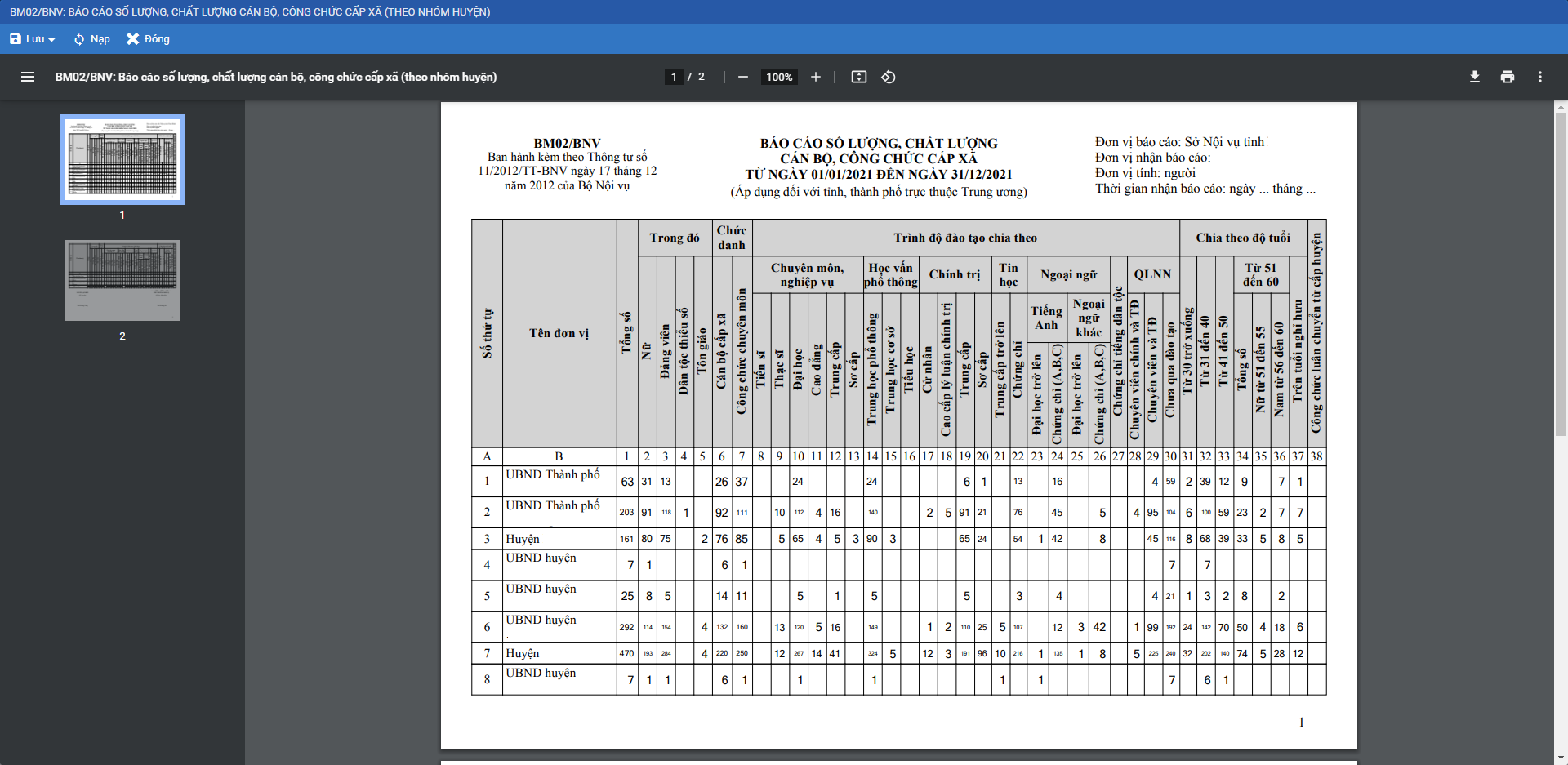Click the zoom in plus icon
The height and width of the screenshot is (765, 1568).
pos(815,77)
